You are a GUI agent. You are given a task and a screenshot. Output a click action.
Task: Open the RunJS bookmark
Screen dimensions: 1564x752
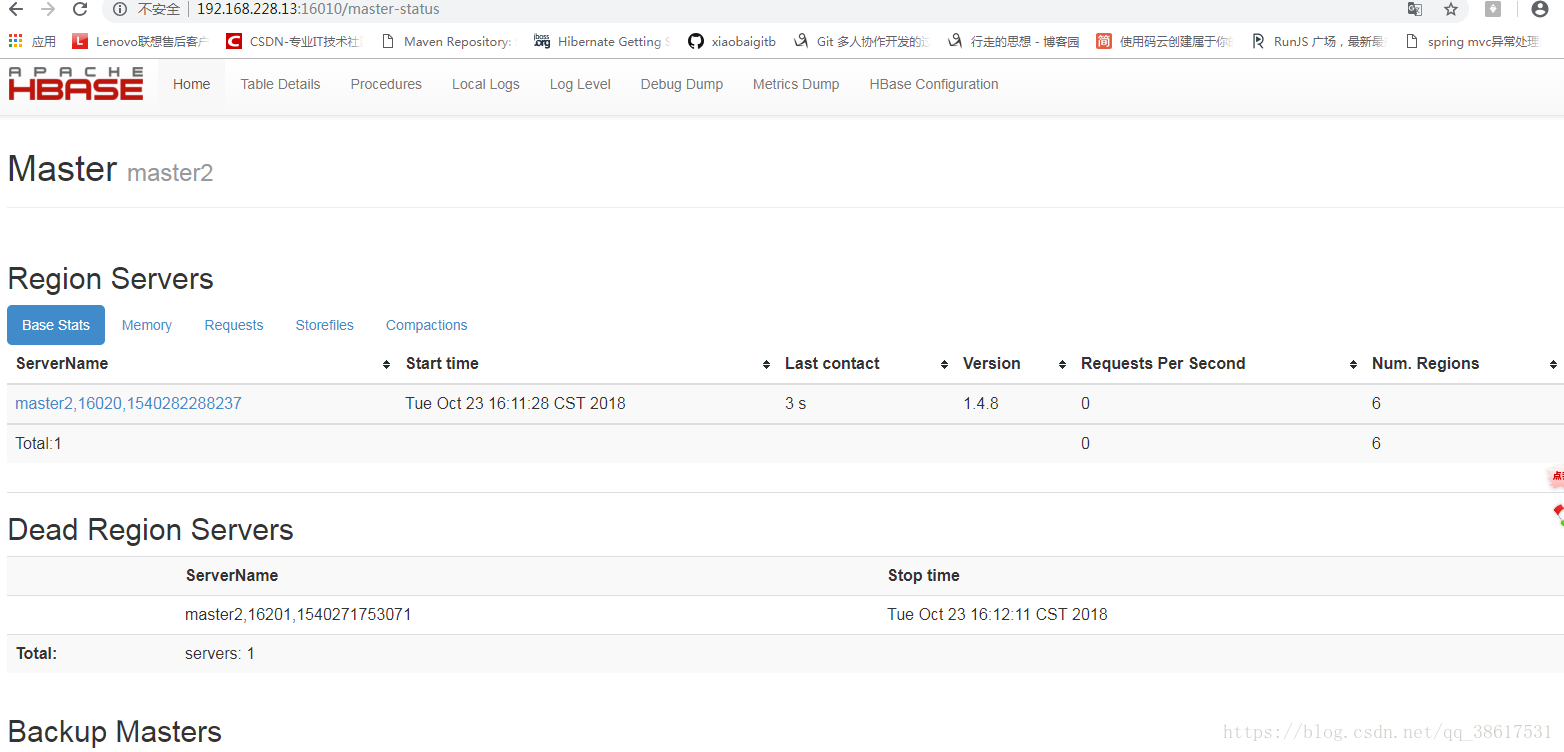click(x=1319, y=42)
